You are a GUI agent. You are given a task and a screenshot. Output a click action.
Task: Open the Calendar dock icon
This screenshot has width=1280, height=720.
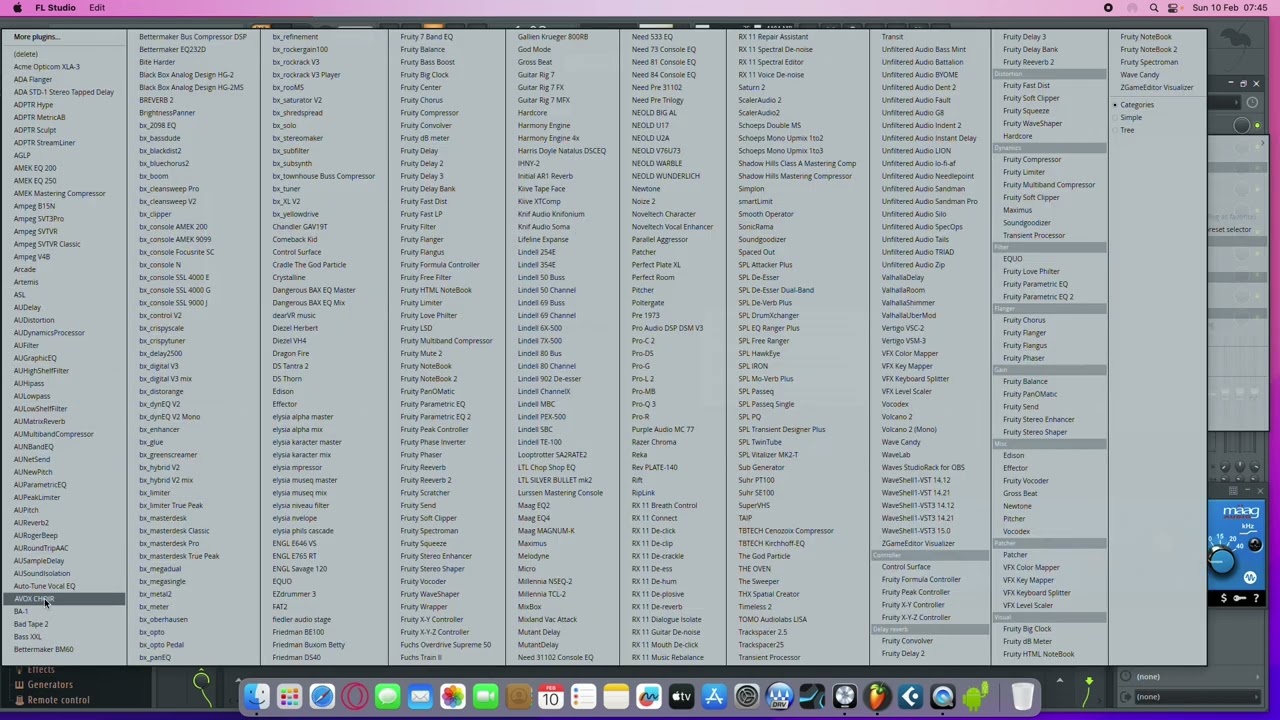[551, 696]
